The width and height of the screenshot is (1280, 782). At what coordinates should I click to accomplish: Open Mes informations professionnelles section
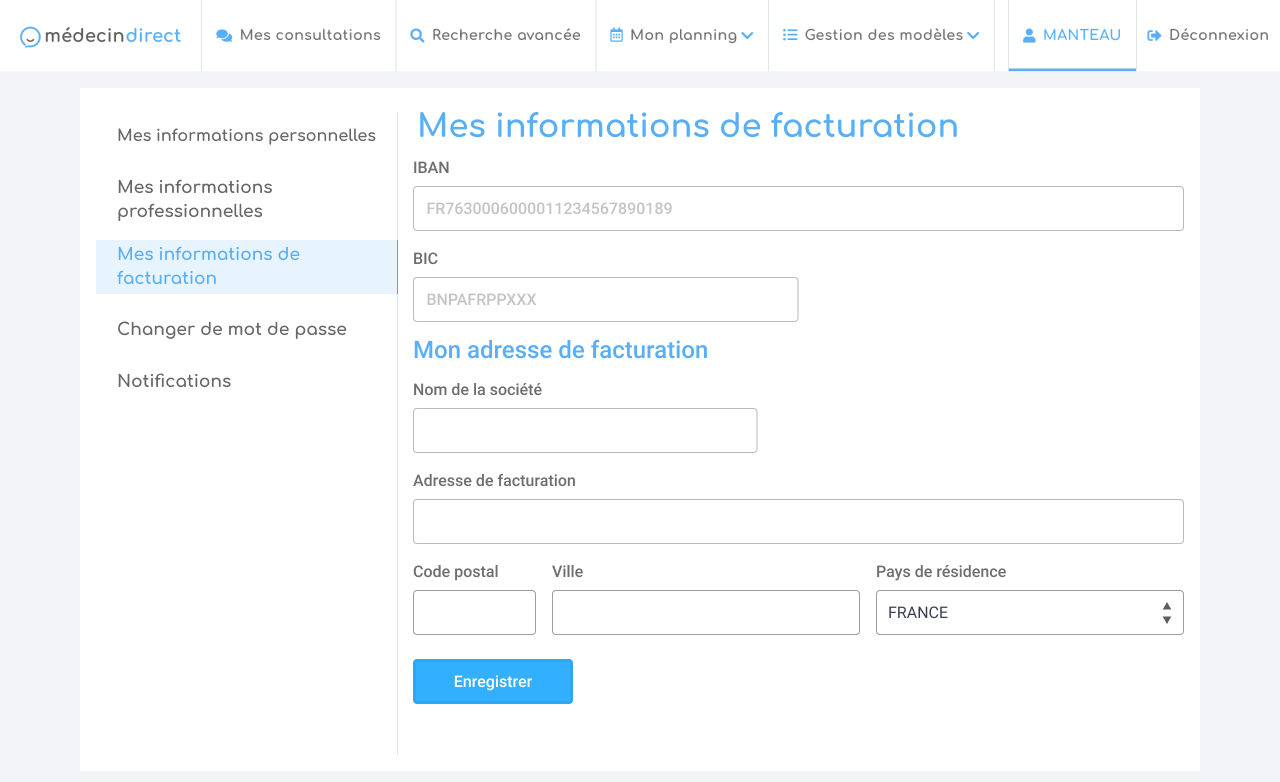(195, 199)
